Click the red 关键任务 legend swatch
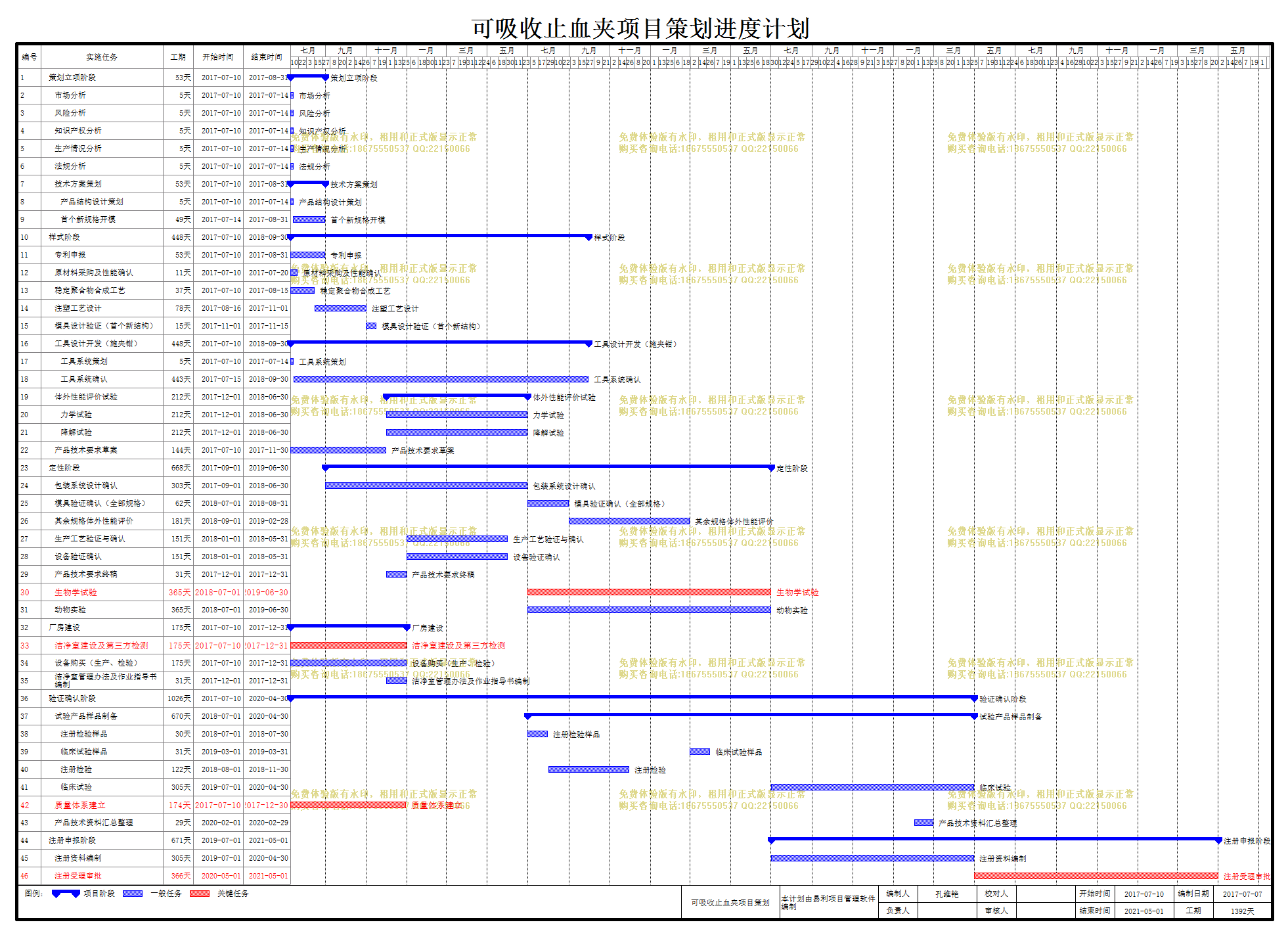Viewport: 1288px width, 935px height. coord(200,894)
